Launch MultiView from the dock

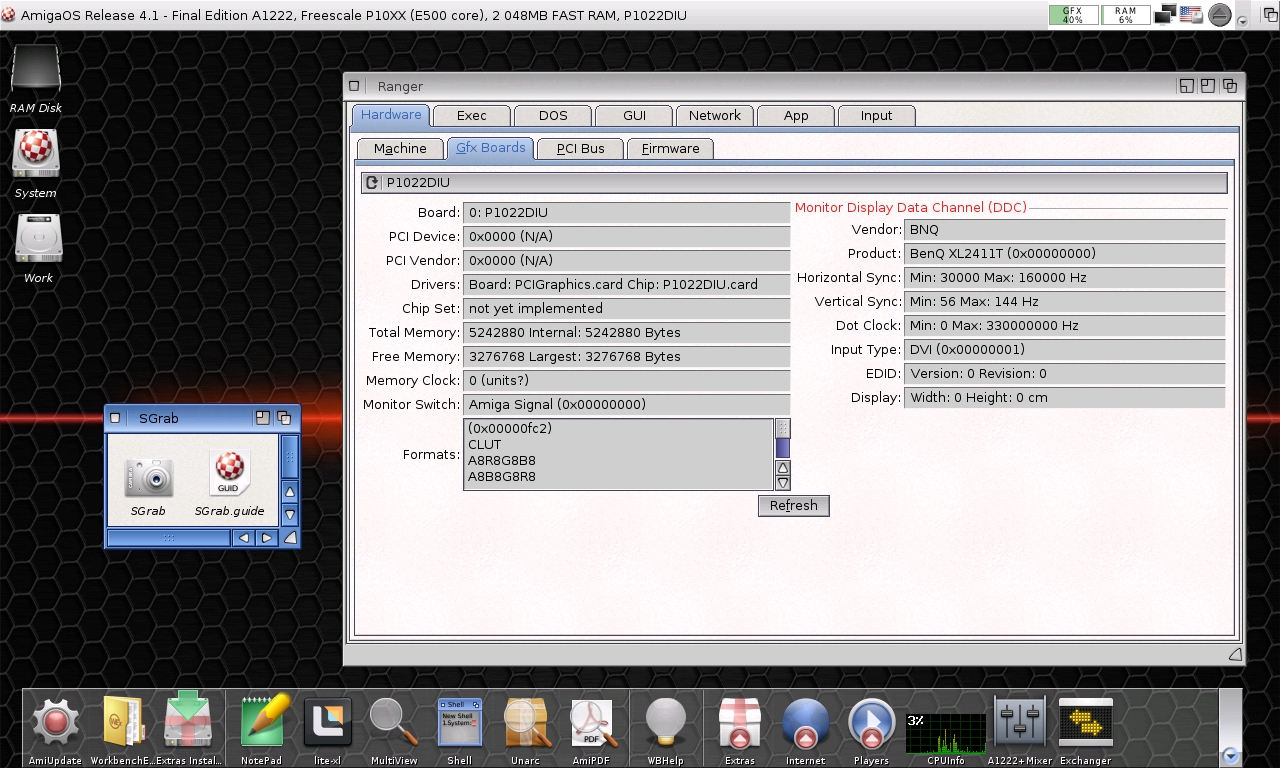[x=393, y=723]
